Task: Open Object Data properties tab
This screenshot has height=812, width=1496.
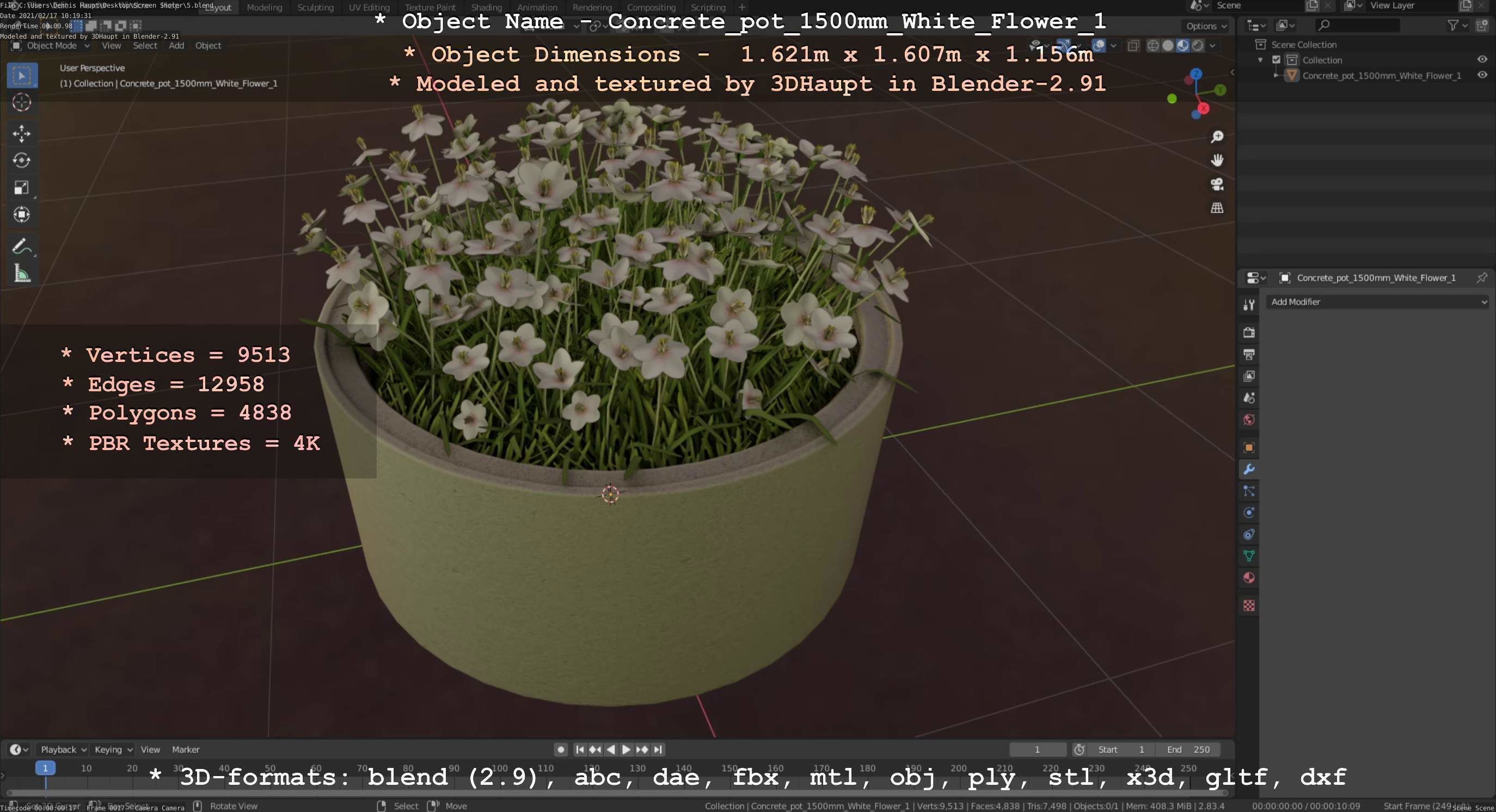Action: point(1249,556)
